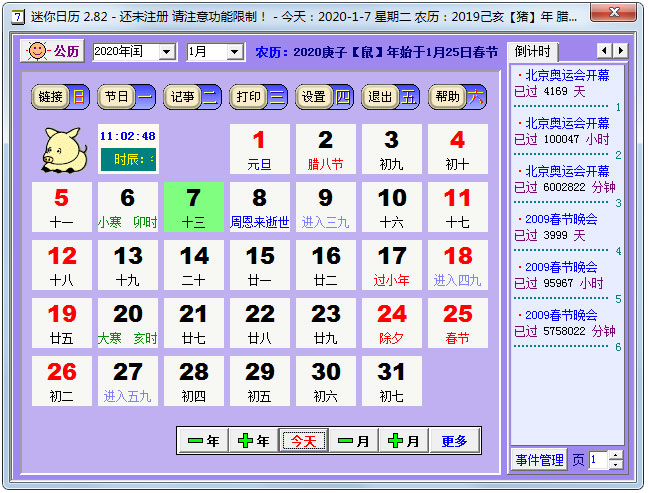The image size is (649, 493).
Task: Select January 22 廿八 date cell
Action: tap(260, 323)
